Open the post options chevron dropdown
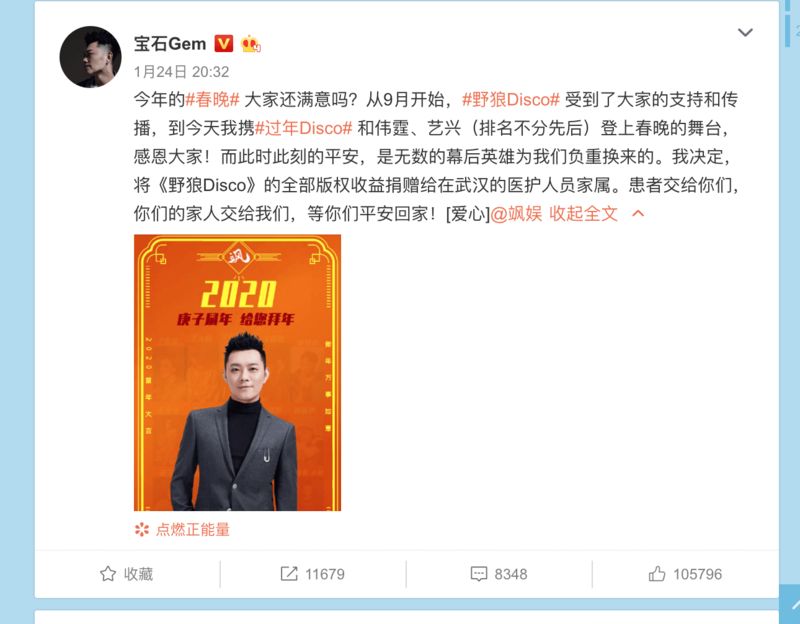This screenshot has height=624, width=800. point(745,33)
